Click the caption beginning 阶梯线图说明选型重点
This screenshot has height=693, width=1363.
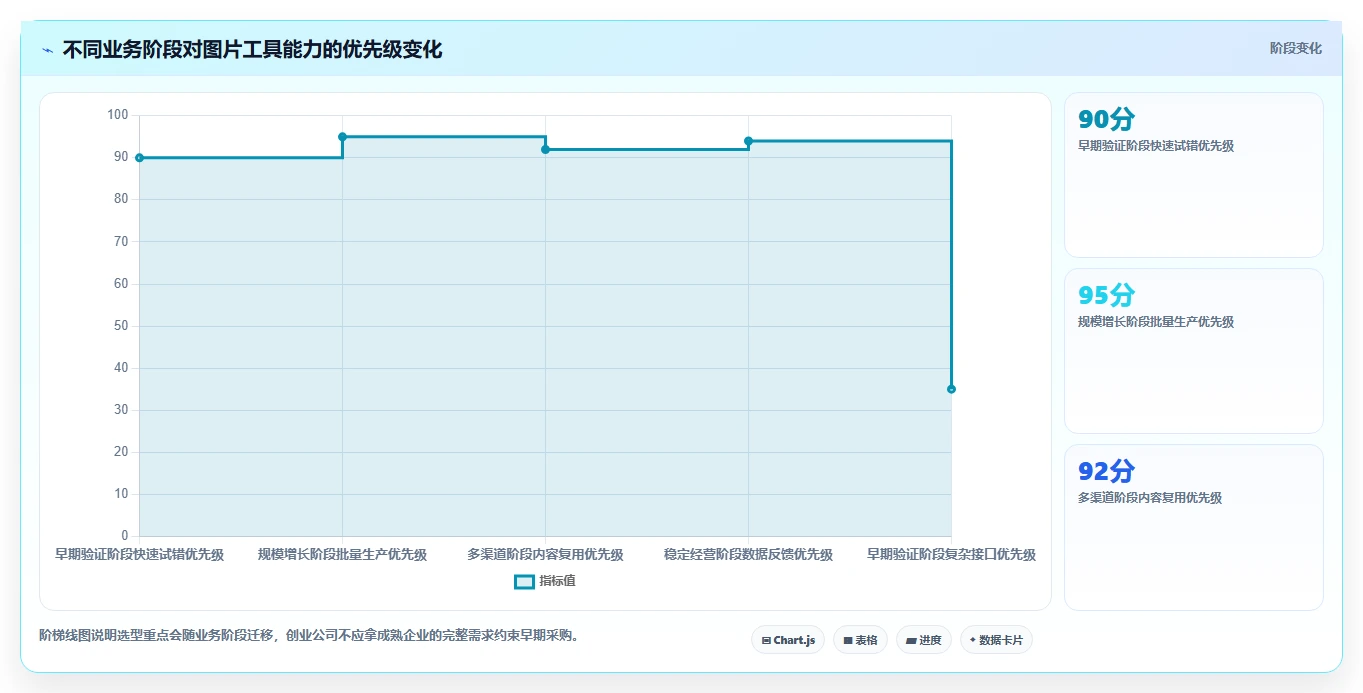pyautogui.click(x=309, y=635)
